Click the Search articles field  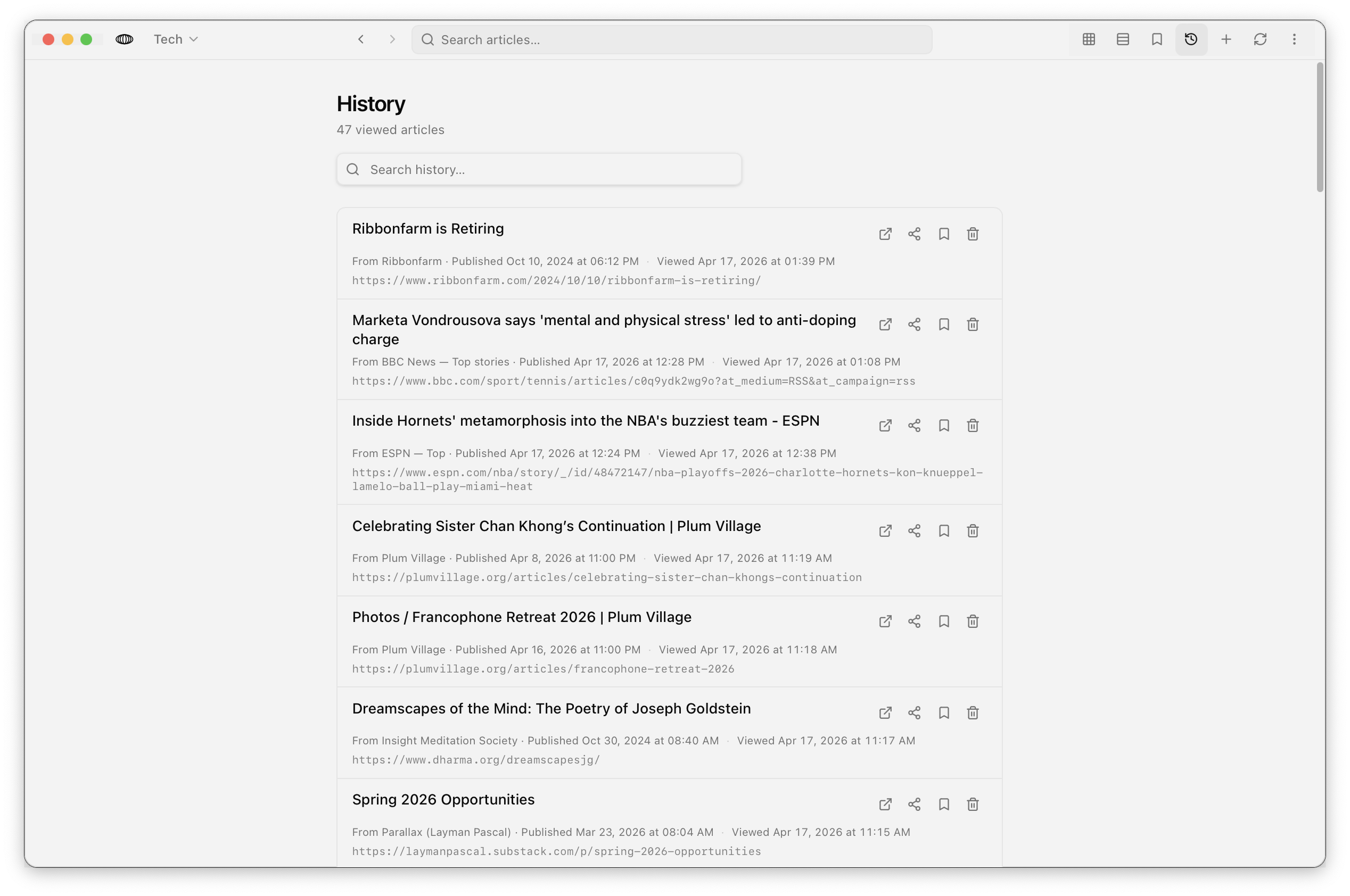click(x=672, y=39)
